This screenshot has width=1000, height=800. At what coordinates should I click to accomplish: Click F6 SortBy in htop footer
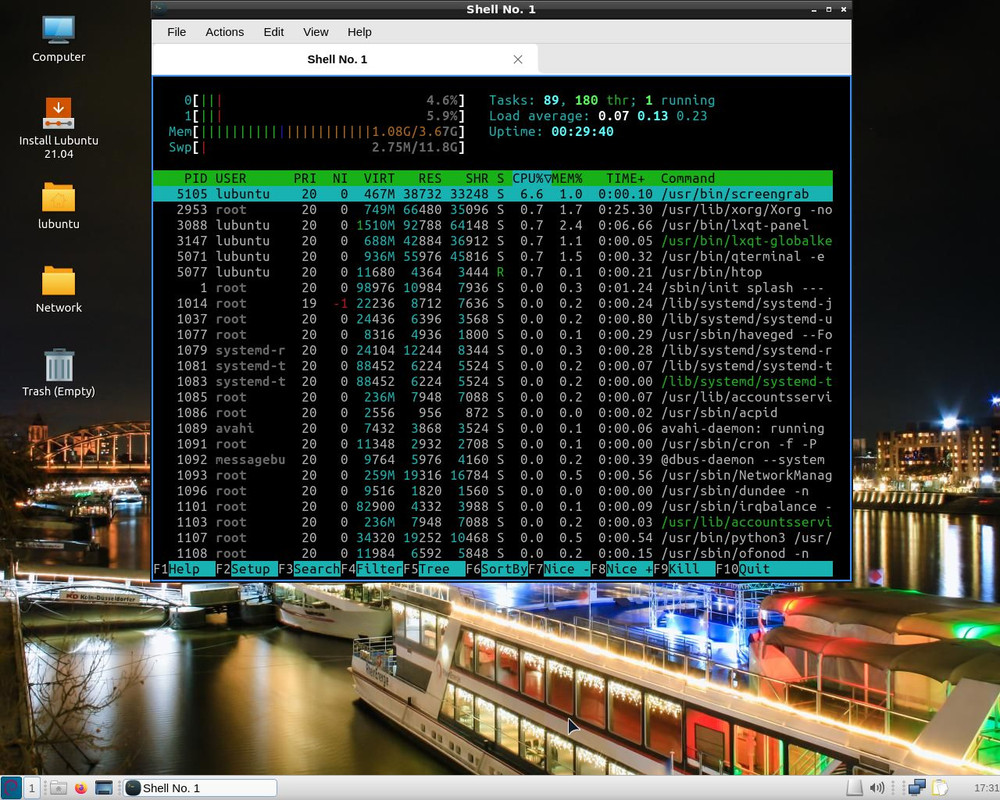coord(497,569)
